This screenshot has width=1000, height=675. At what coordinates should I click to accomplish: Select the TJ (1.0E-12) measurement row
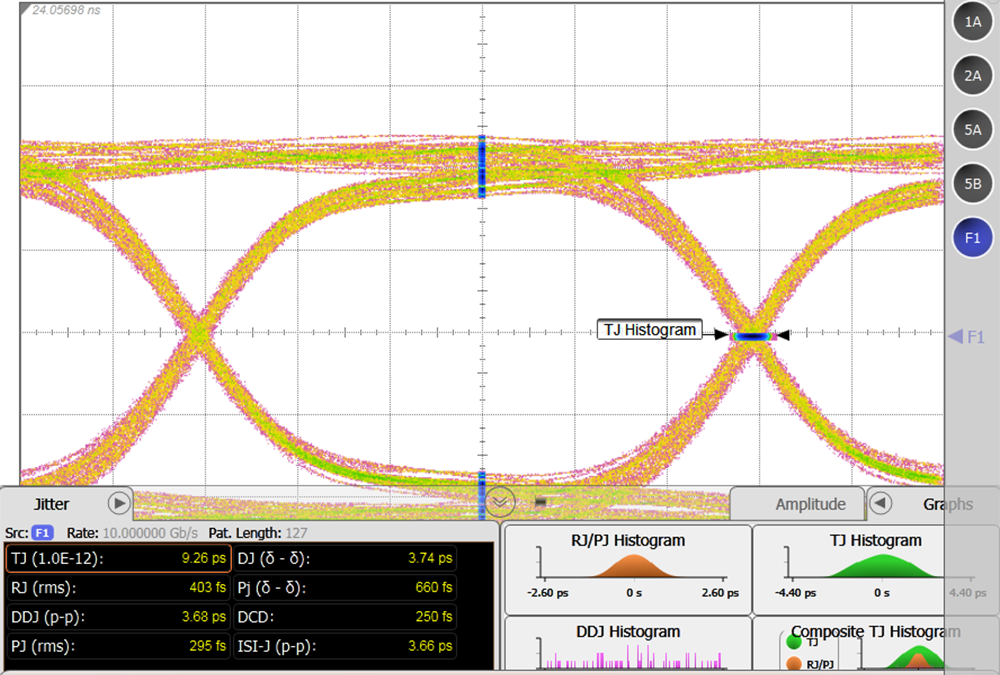pos(119,559)
